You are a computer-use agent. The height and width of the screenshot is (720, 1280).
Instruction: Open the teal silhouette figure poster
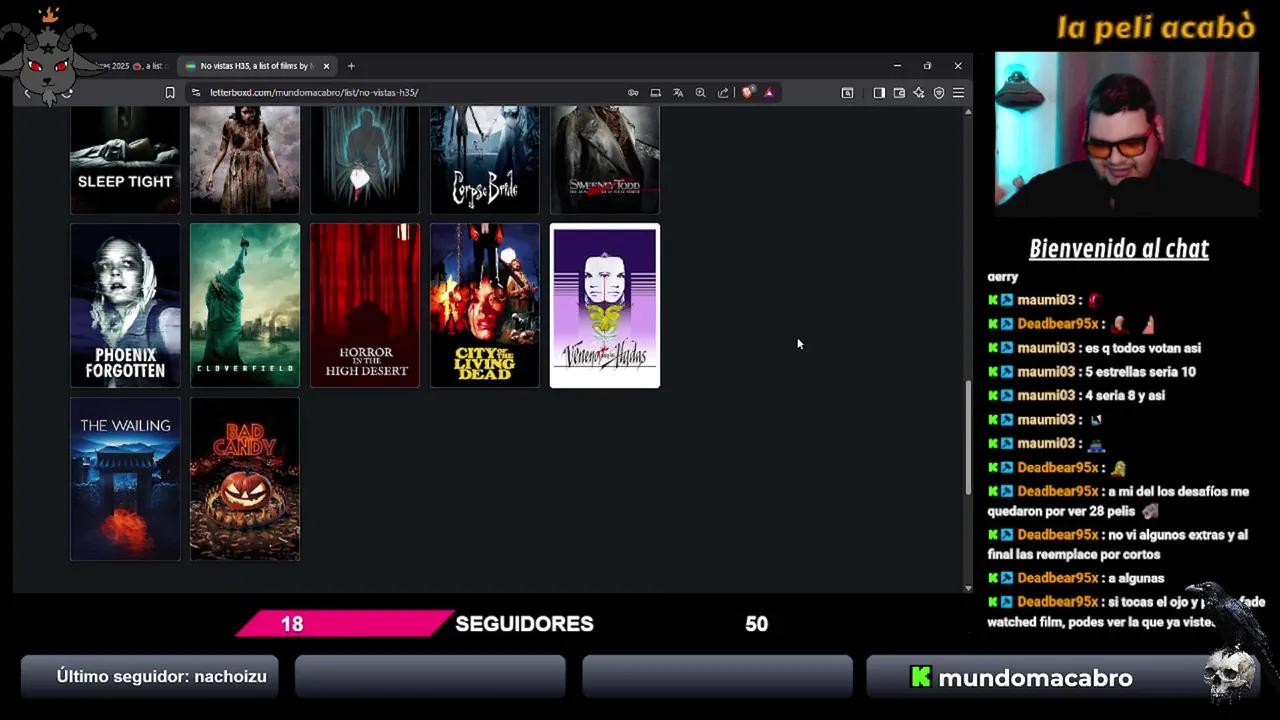(x=365, y=160)
